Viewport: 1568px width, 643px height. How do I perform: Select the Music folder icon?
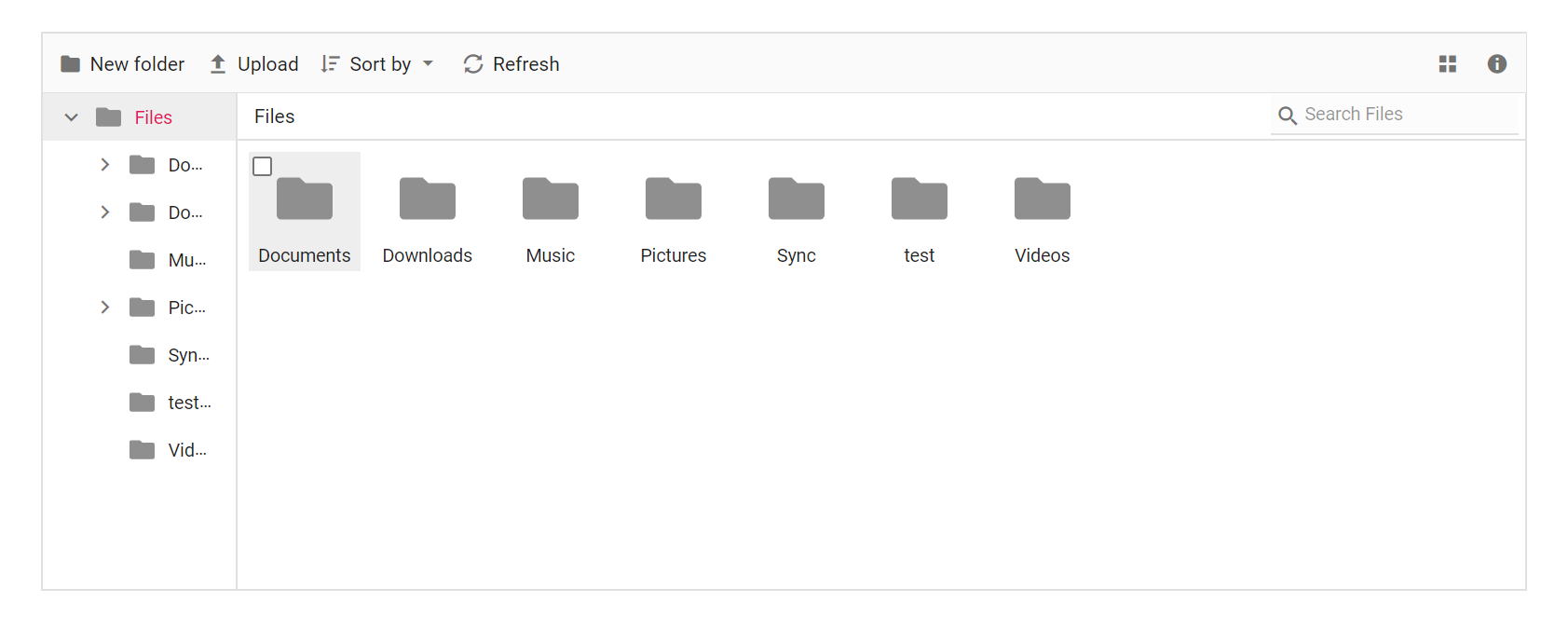551,198
